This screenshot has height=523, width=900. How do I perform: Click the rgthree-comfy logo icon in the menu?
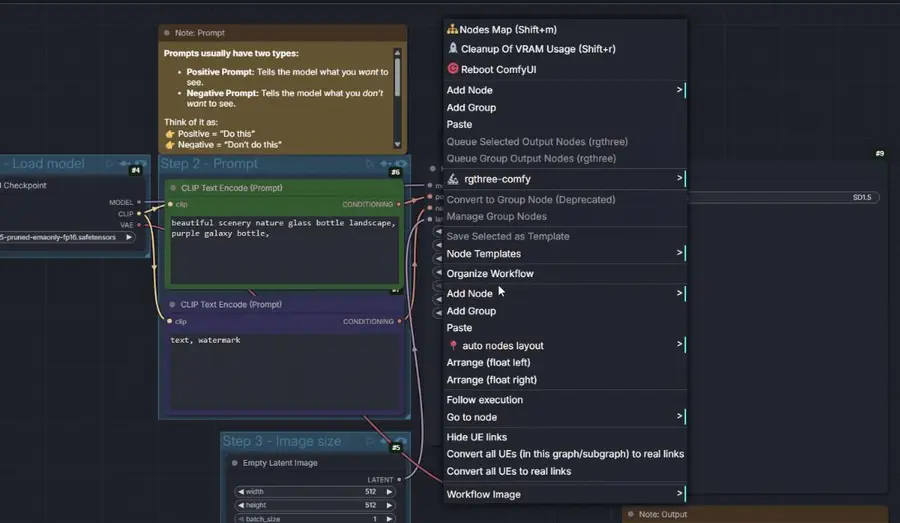[453, 179]
